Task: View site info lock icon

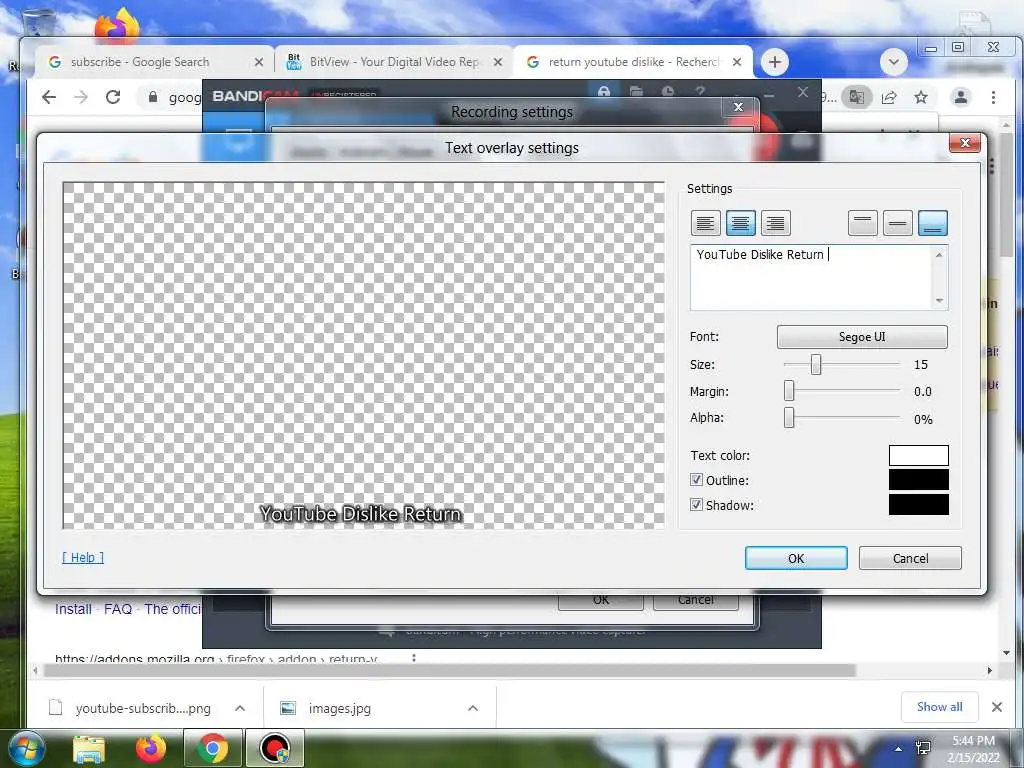Action: 153,97
